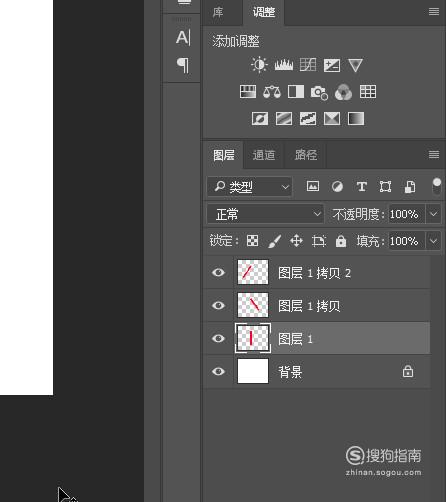Image resolution: width=446 pixels, height=502 pixels.
Task: Click the 背景 layer lock icon
Action: click(408, 371)
